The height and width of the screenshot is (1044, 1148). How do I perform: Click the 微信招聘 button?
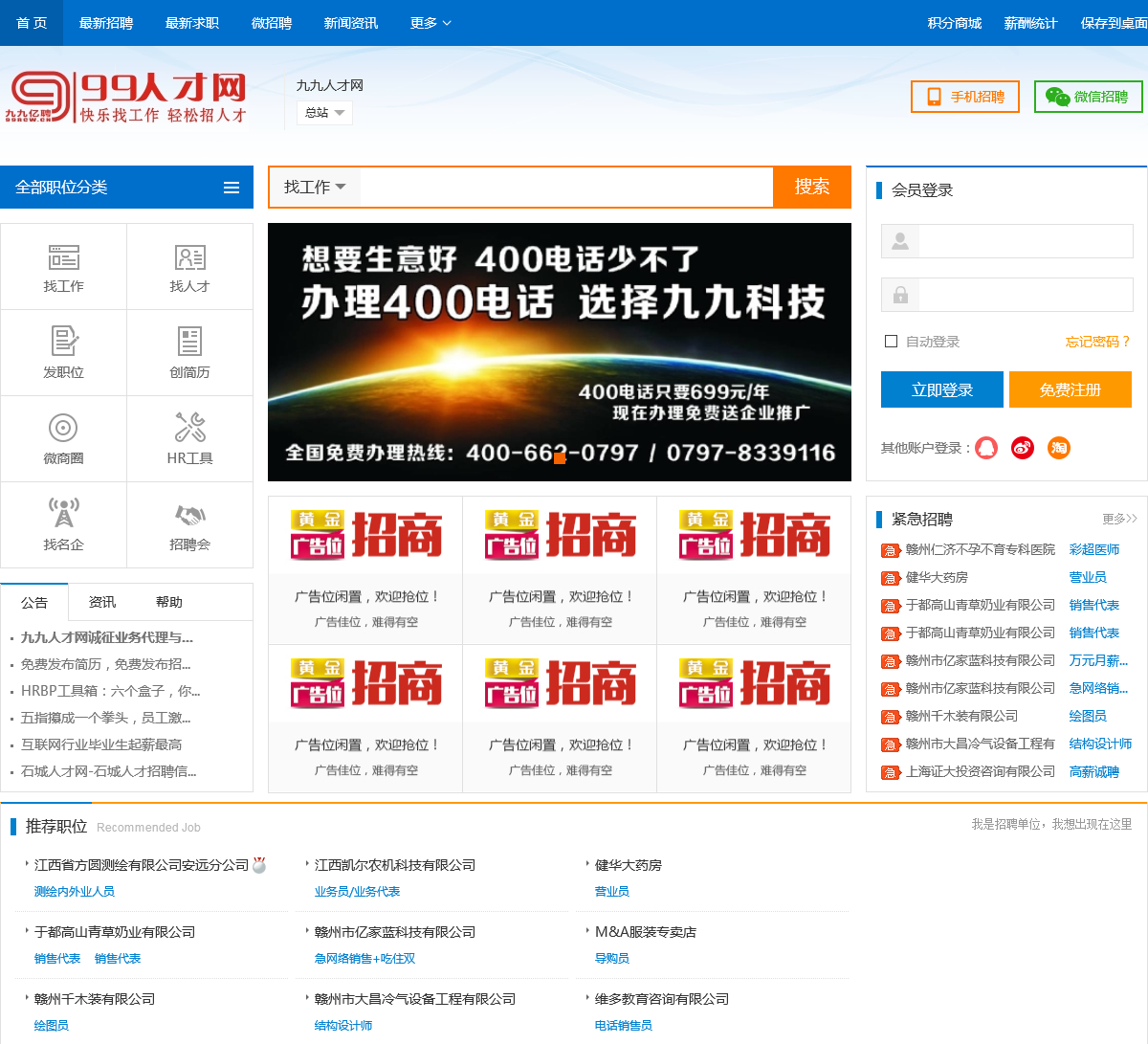(1089, 97)
